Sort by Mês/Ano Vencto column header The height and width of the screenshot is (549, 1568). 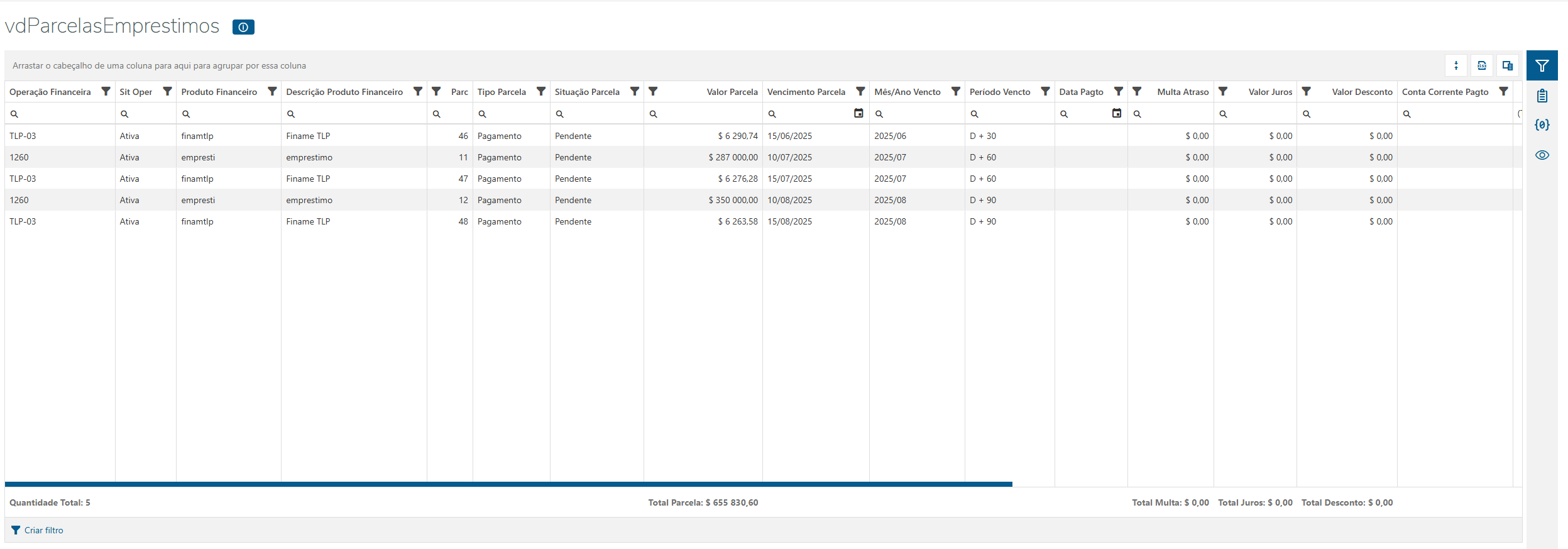pyautogui.click(x=907, y=92)
